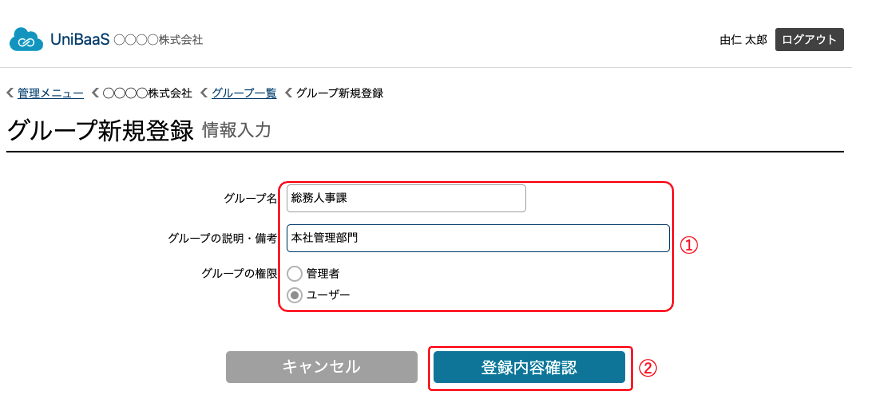
Task: Click the 管理者 radio label text
Action: click(322, 273)
